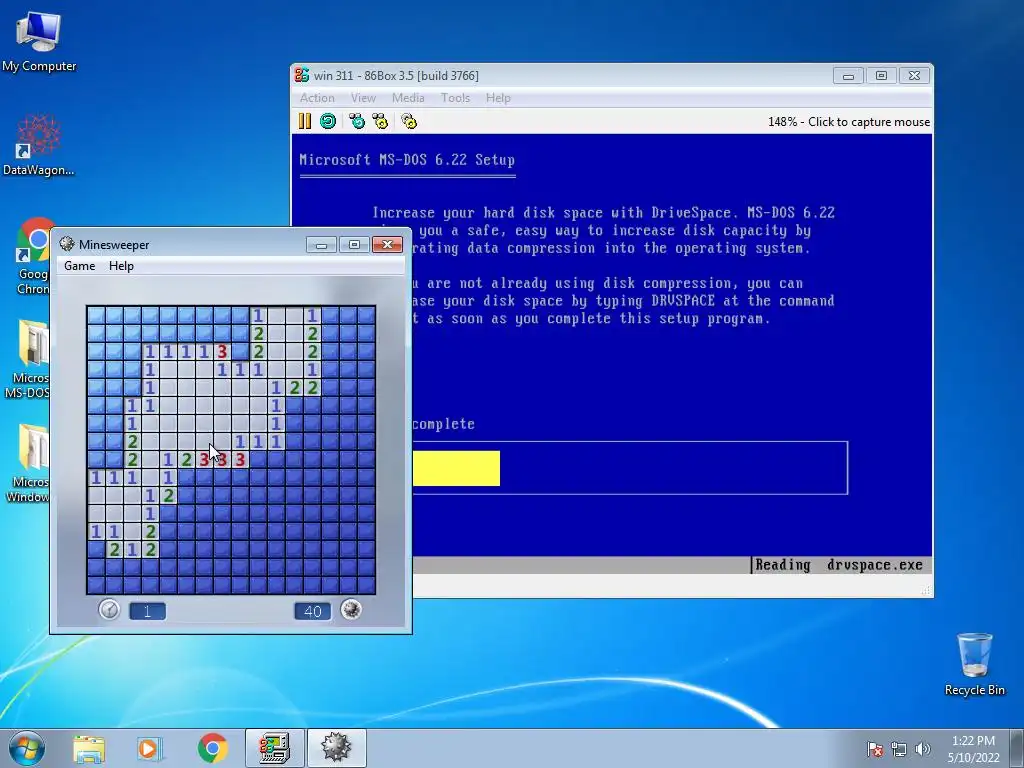Image resolution: width=1024 pixels, height=768 pixels.
Task: Click top-left unrevealed Minesweeper tile
Action: point(97,315)
